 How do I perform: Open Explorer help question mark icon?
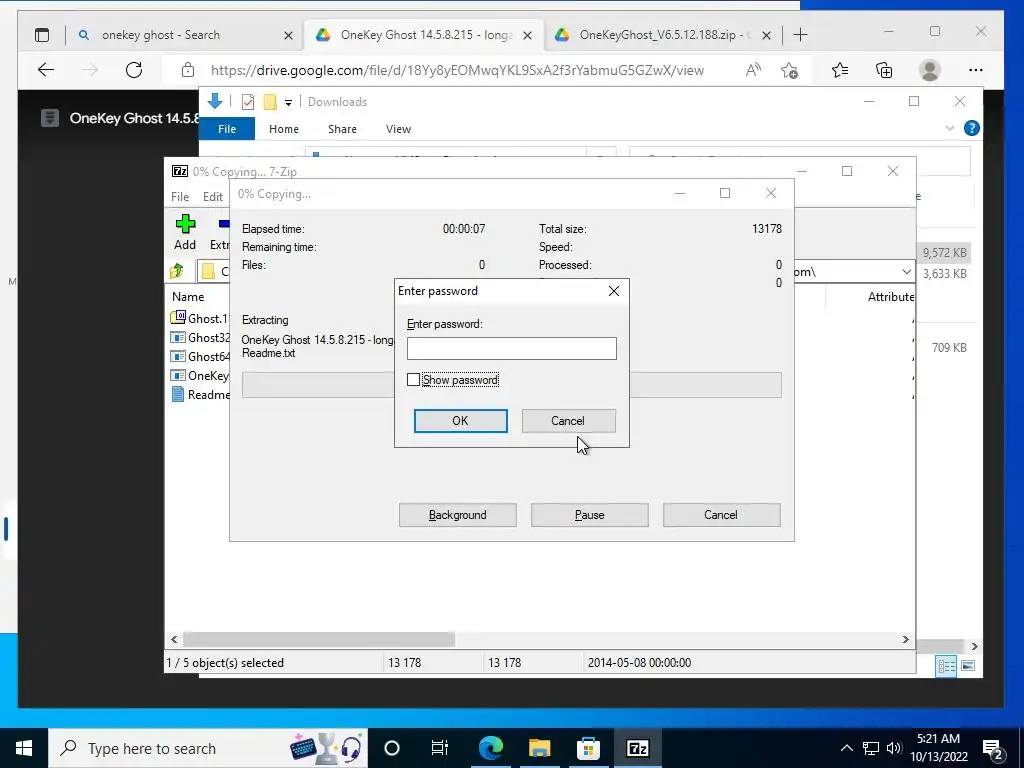pyautogui.click(x=972, y=128)
